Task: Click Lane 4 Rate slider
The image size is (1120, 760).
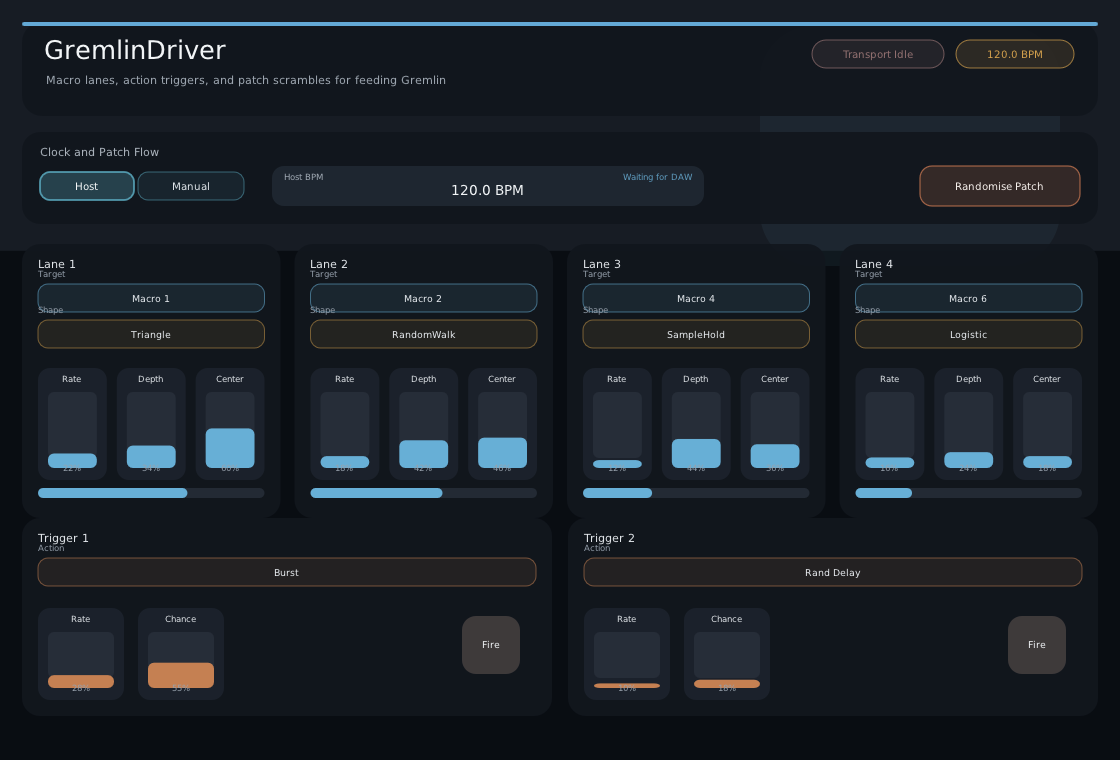Action: tap(889, 429)
